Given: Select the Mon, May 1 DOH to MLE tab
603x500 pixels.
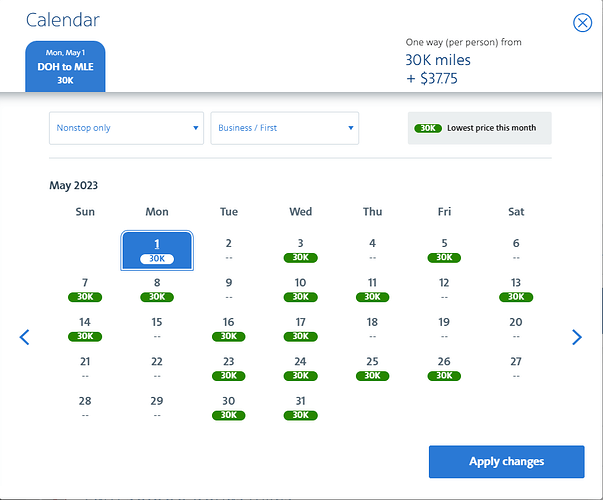Looking at the screenshot, I should 64,66.
